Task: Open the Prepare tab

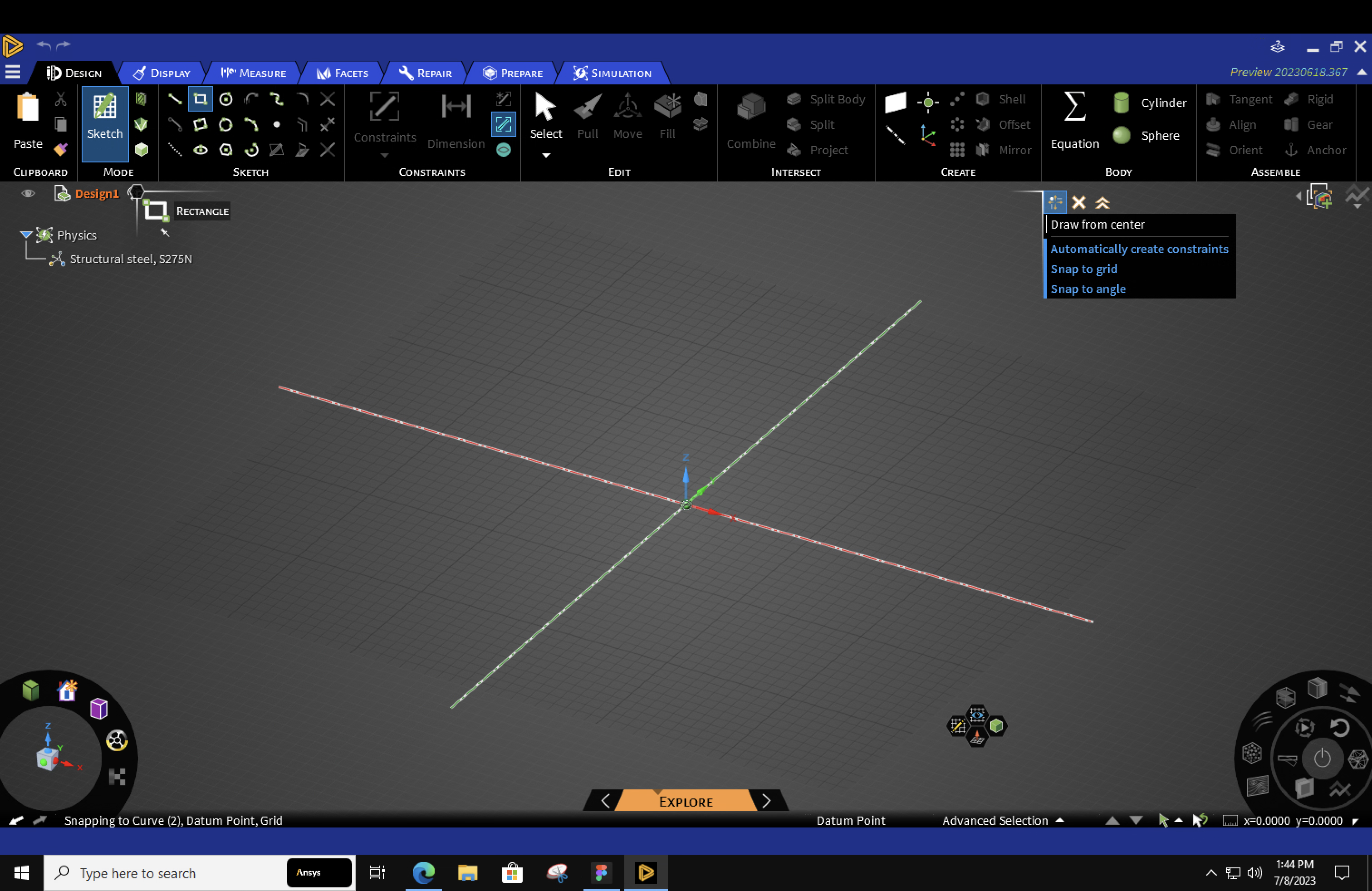Action: coord(513,73)
